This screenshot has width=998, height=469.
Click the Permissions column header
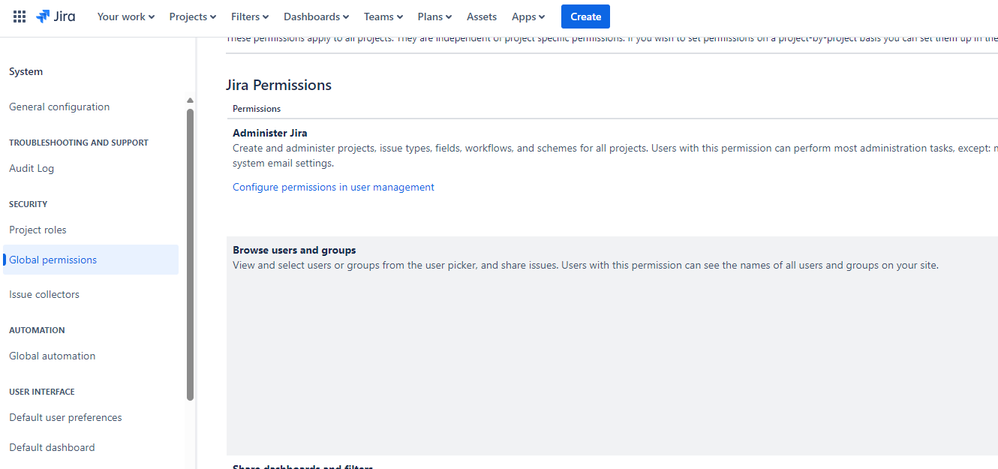[x=257, y=109]
